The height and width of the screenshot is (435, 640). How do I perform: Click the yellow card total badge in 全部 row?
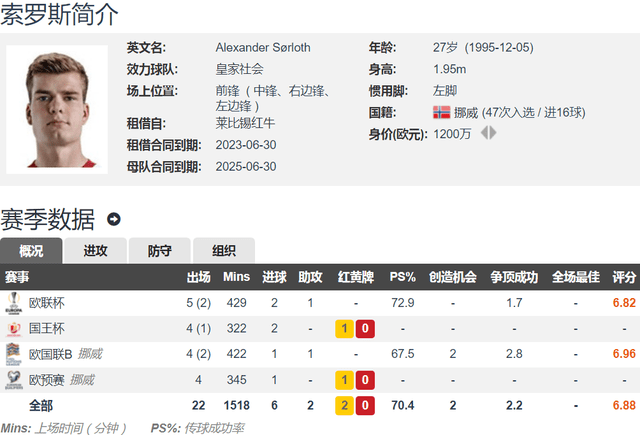[344, 406]
